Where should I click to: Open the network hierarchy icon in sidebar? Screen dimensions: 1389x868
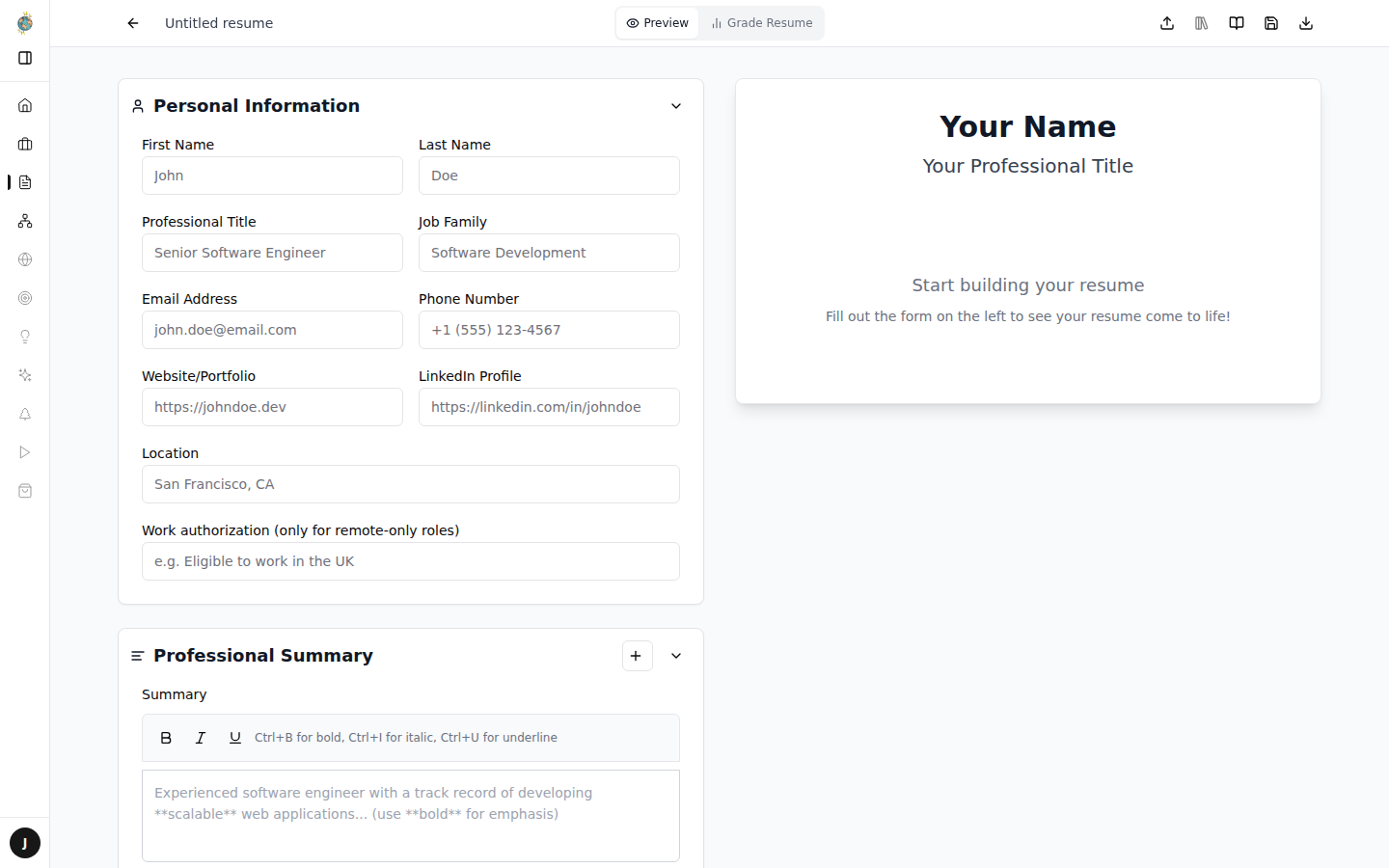coord(25,221)
